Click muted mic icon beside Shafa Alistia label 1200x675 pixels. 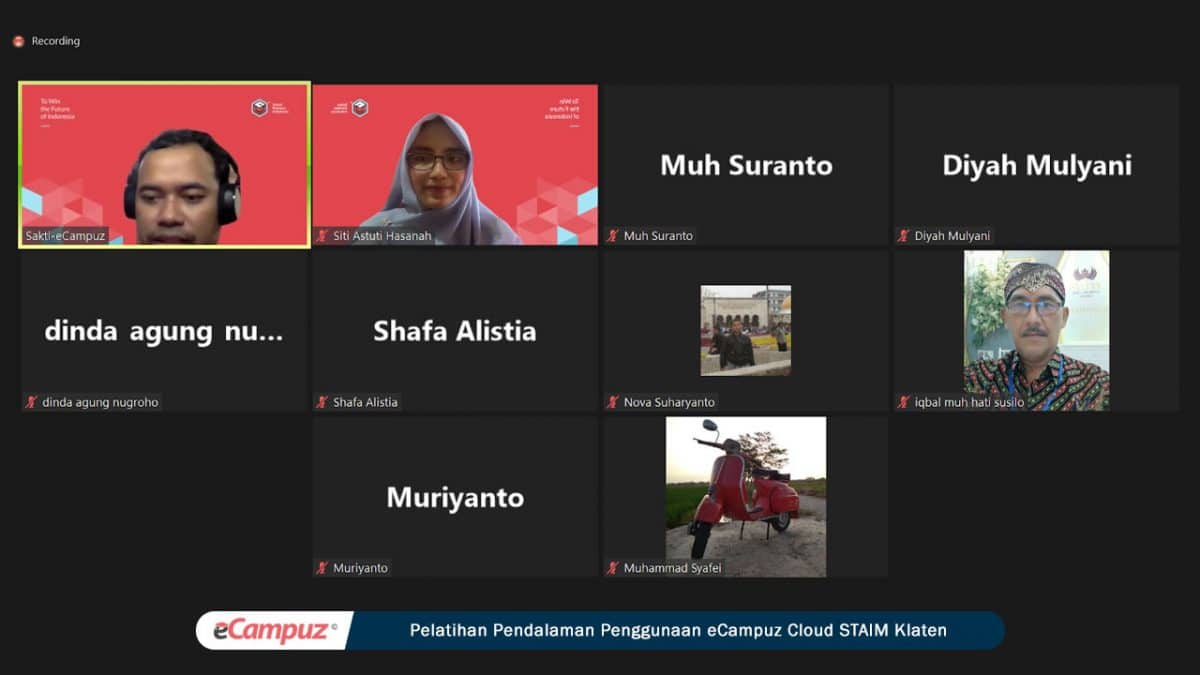tap(322, 402)
